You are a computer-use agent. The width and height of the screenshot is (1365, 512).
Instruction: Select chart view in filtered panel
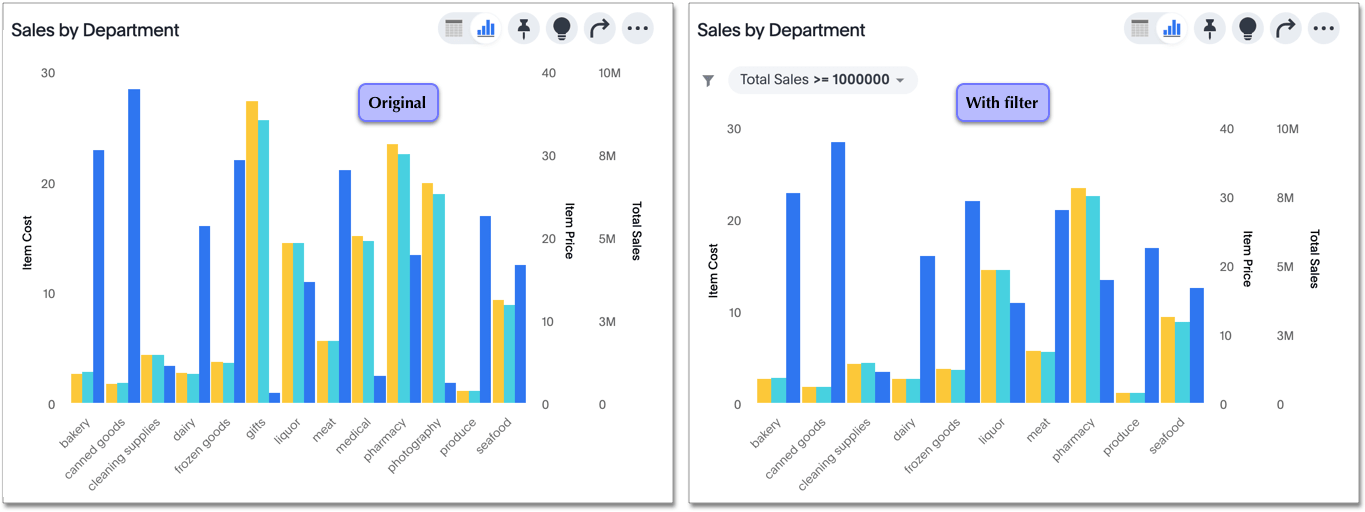tap(1172, 29)
